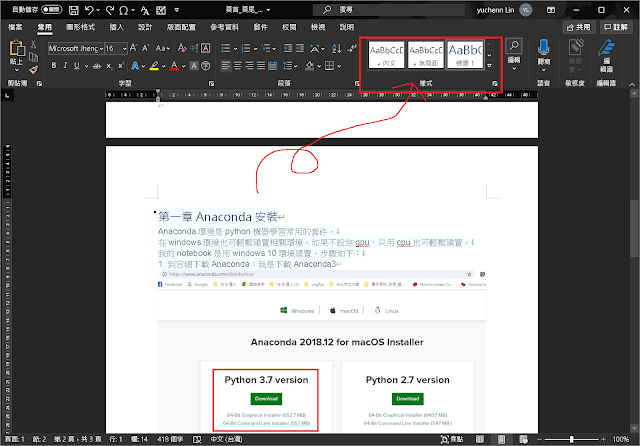Show paragraph marks icon

[x=352, y=49]
